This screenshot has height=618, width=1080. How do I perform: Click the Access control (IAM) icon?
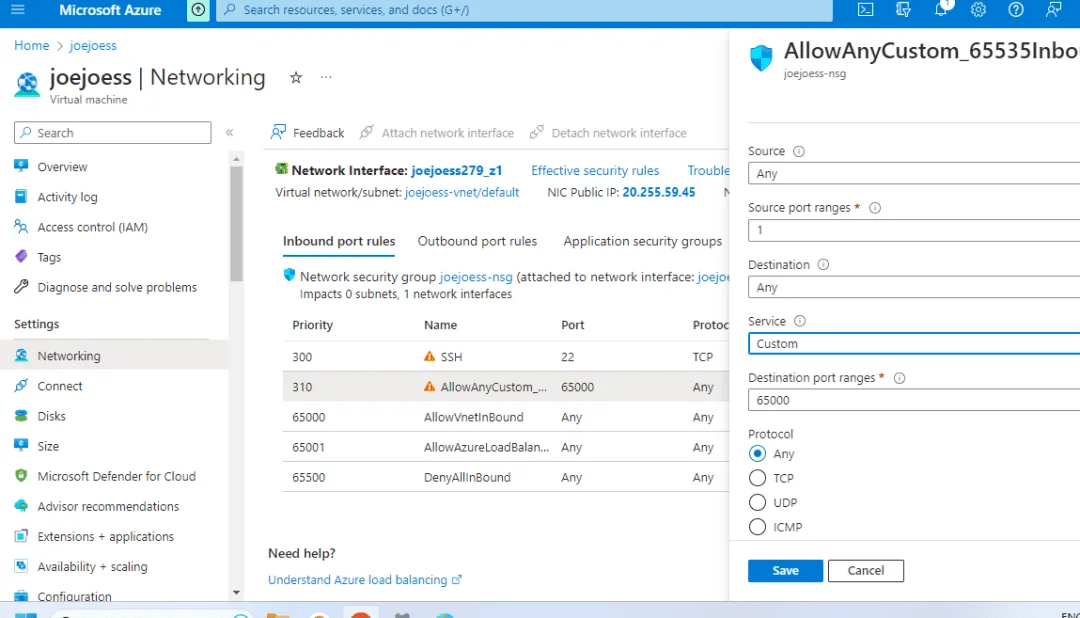point(21,227)
